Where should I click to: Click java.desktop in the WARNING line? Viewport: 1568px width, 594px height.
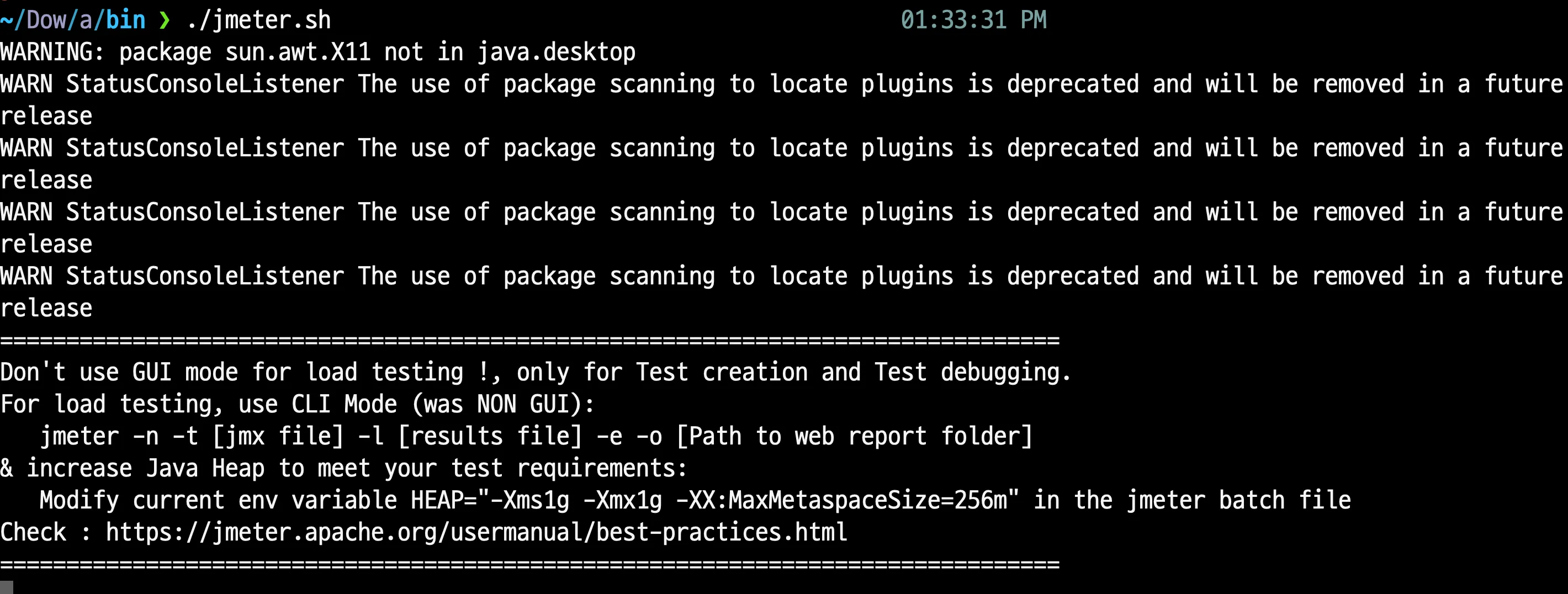[x=557, y=52]
